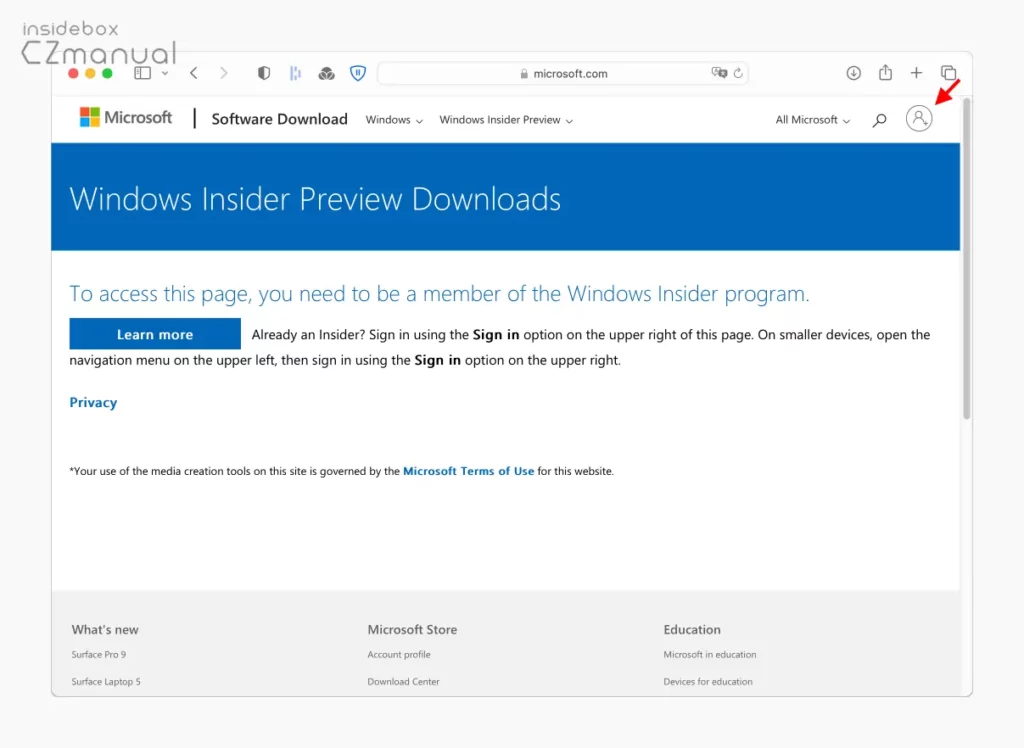Reload the page using refresh icon
Image resolution: width=1024 pixels, height=748 pixels.
click(738, 73)
